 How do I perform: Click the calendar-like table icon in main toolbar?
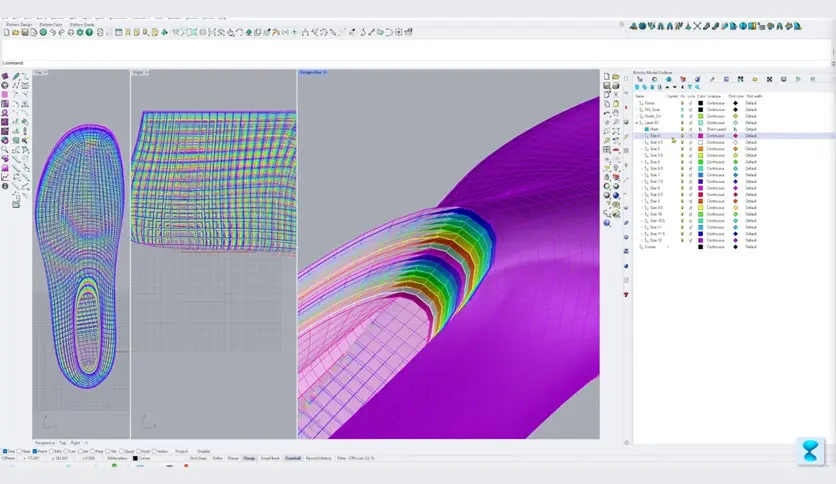(x=118, y=33)
